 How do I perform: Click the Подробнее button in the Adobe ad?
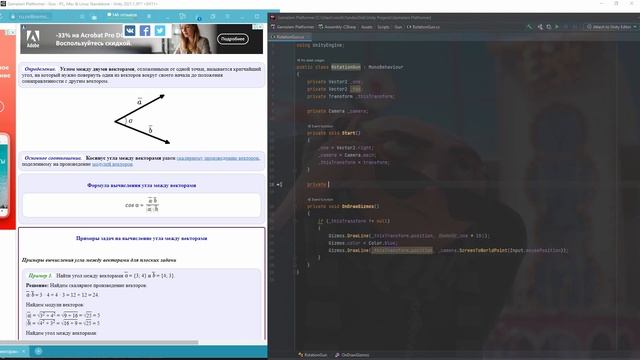point(233,39)
